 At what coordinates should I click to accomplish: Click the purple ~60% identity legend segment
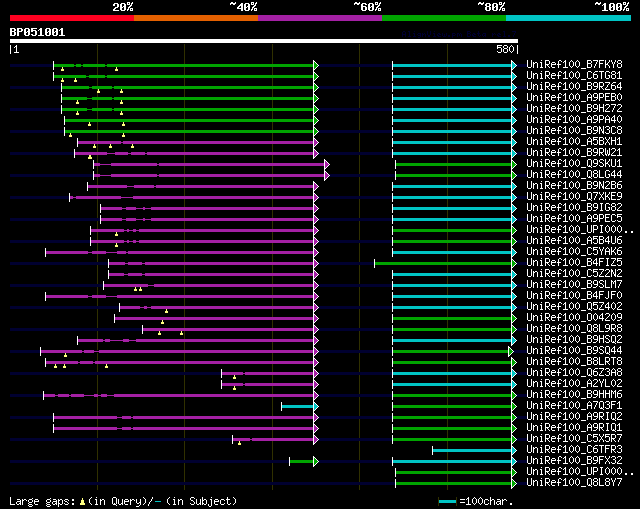click(x=320, y=18)
